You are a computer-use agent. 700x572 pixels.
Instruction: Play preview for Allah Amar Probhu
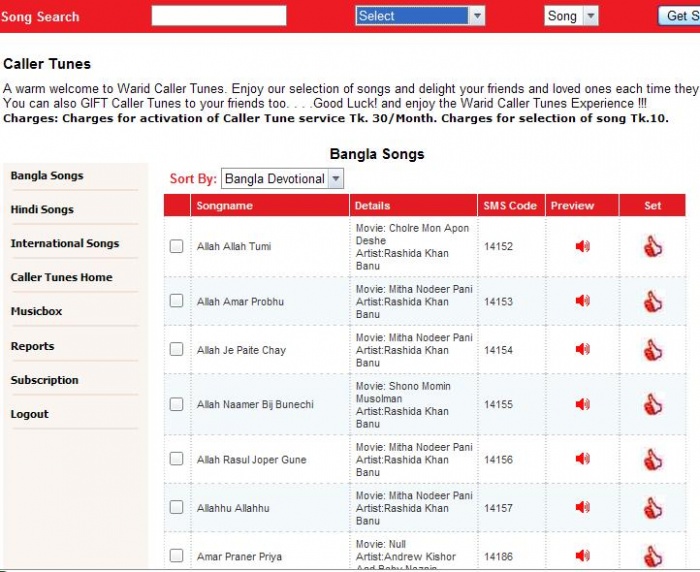coord(582,301)
